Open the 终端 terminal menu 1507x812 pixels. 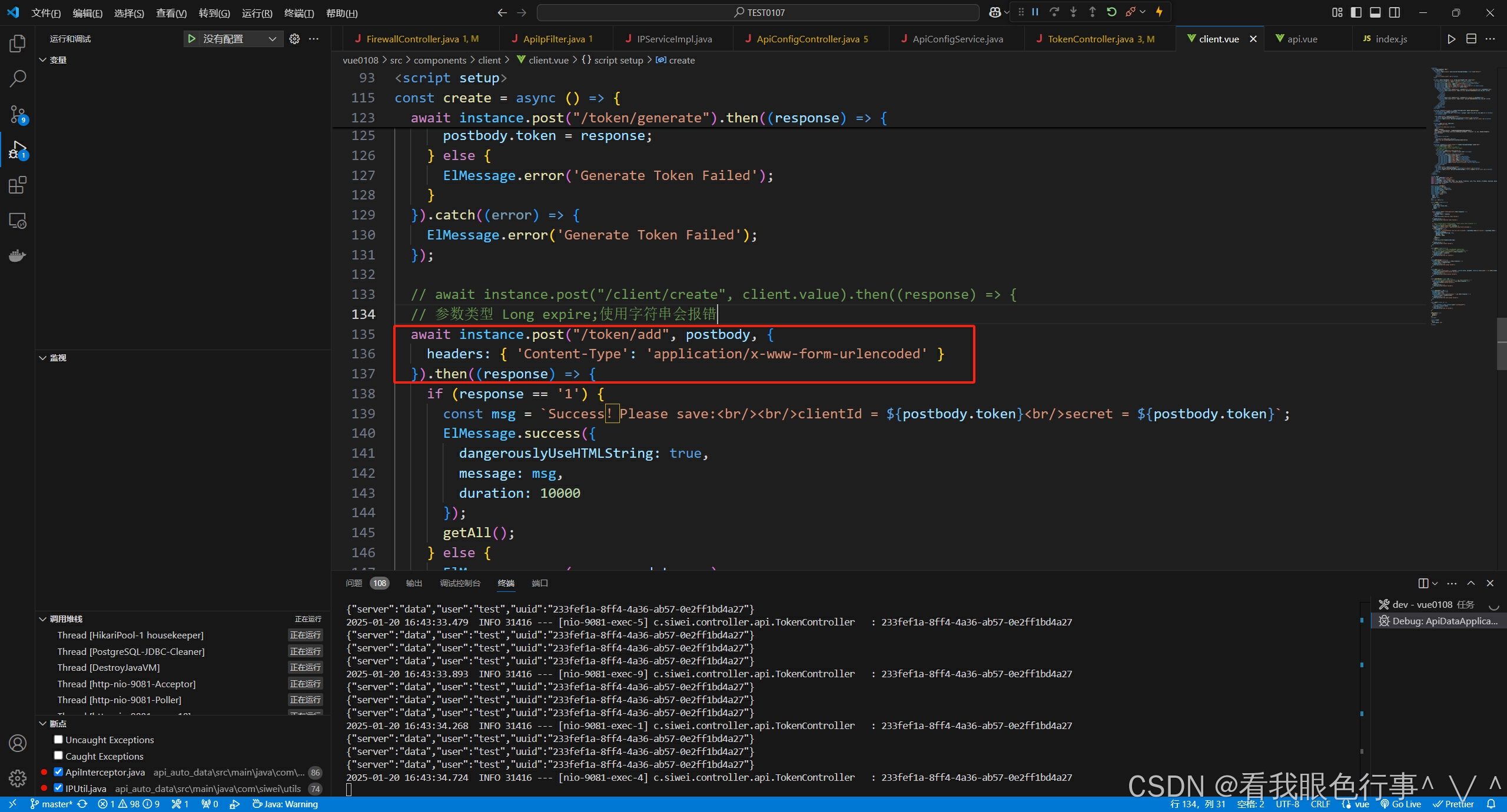tap(298, 13)
